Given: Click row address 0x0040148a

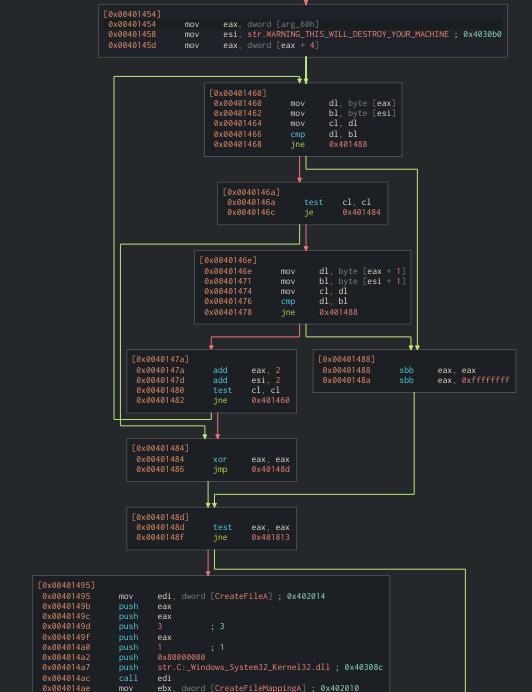Looking at the screenshot, I should click(346, 380).
